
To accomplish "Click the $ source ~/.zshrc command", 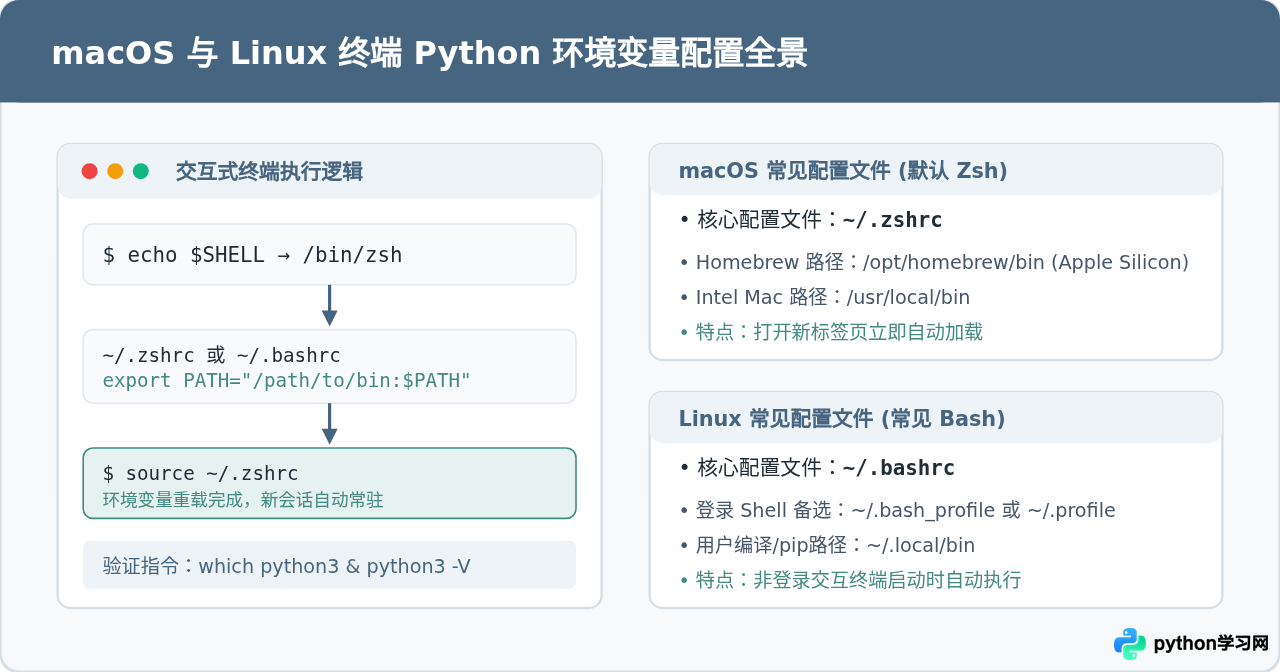I will (x=200, y=473).
